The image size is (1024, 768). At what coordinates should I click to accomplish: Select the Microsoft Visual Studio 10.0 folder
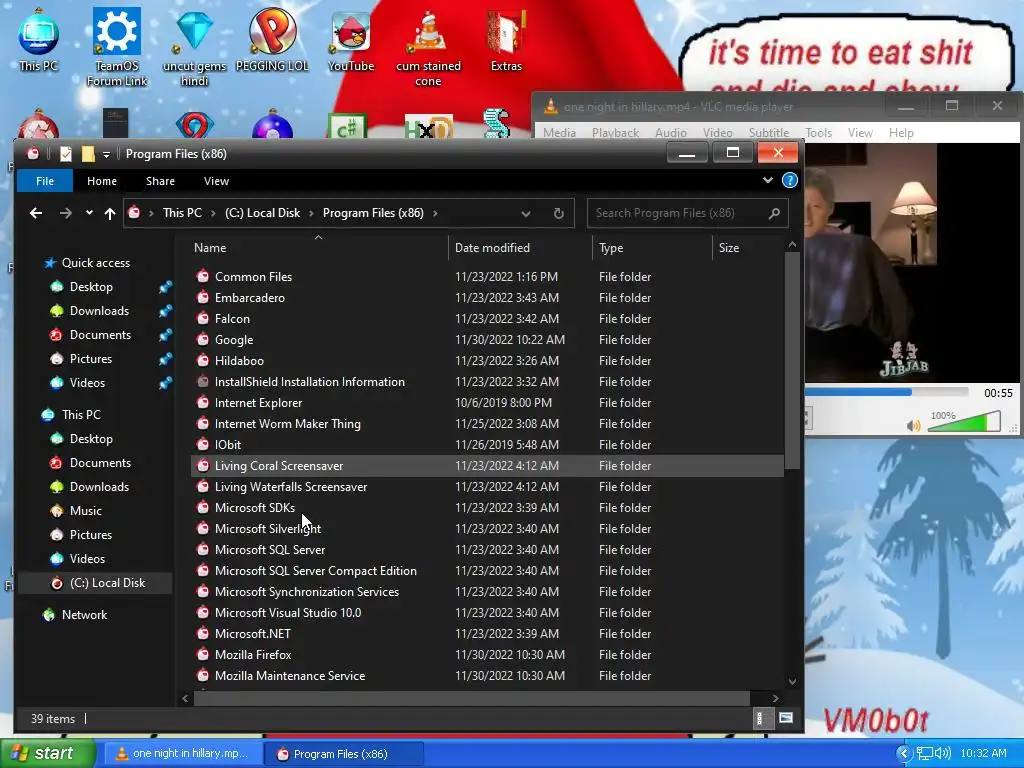(487, 613)
